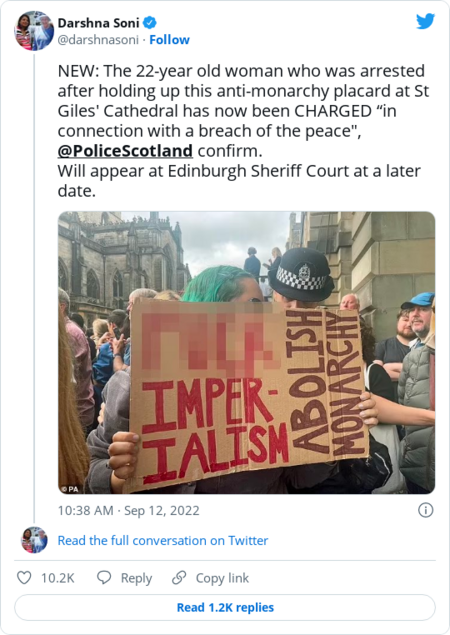
Task: Click the Copy link text
Action: point(222,578)
